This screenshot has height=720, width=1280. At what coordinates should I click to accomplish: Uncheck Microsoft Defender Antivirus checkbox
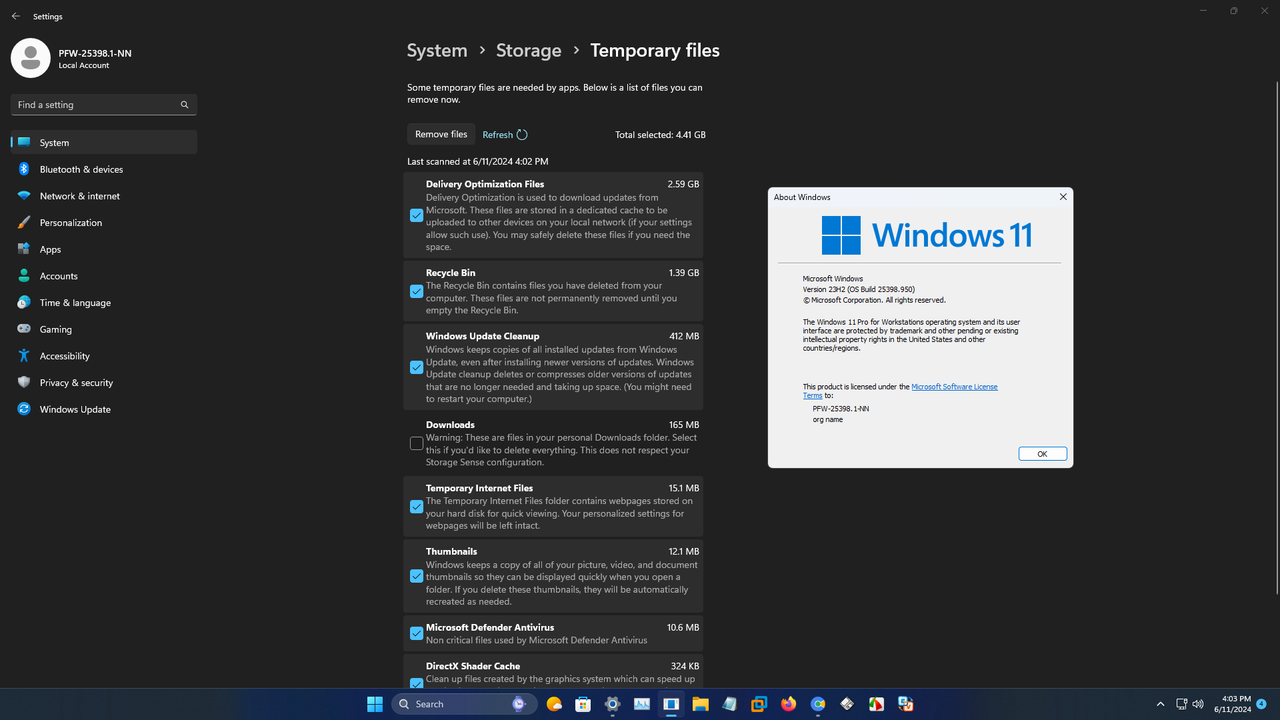(x=416, y=633)
